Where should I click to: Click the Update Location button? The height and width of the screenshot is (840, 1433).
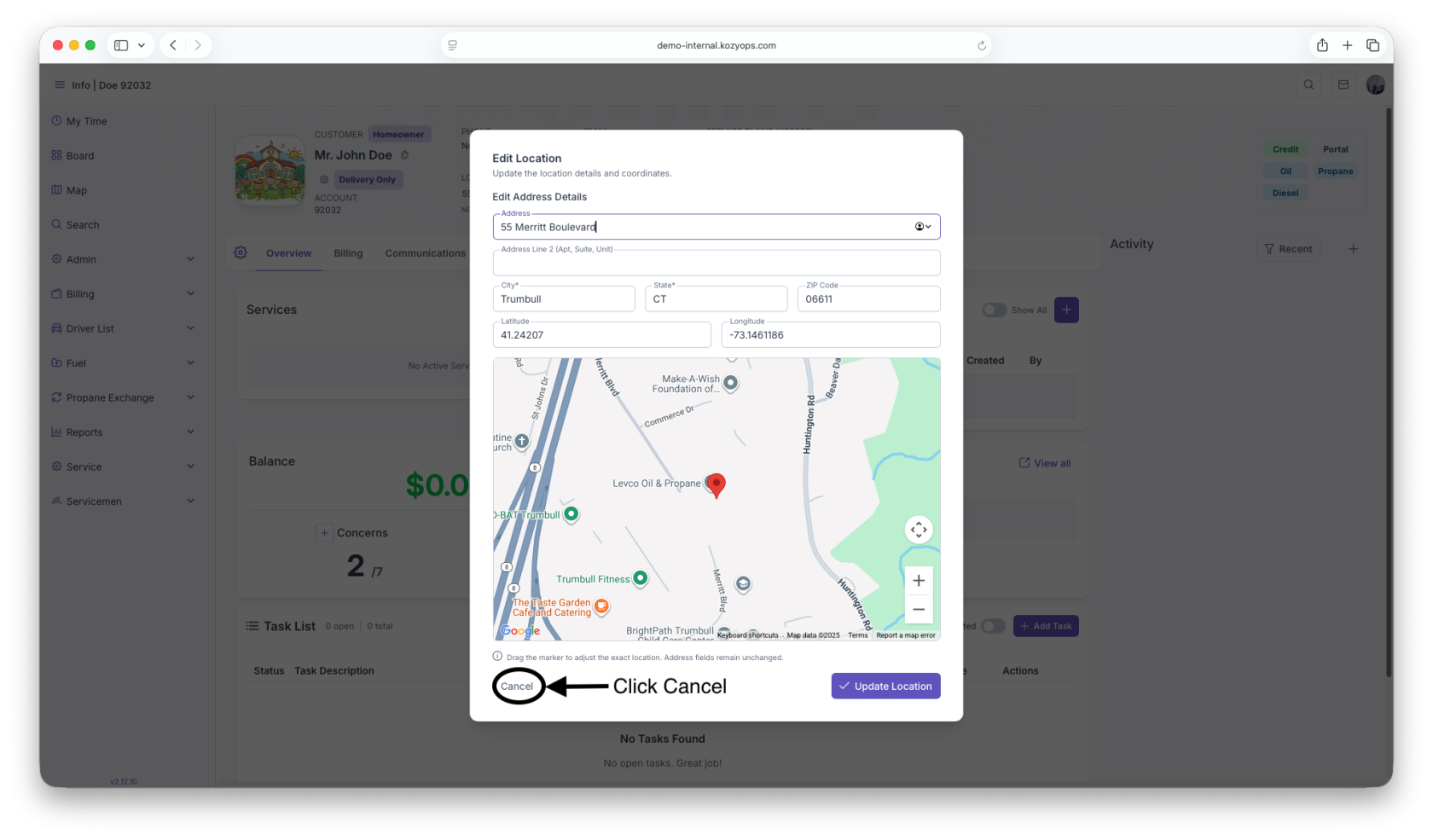point(885,686)
